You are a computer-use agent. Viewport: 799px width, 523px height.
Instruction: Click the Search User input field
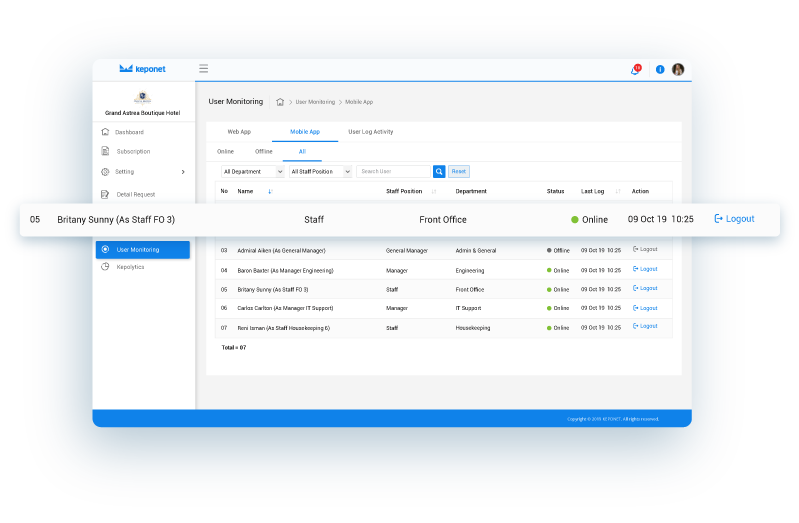pos(394,172)
